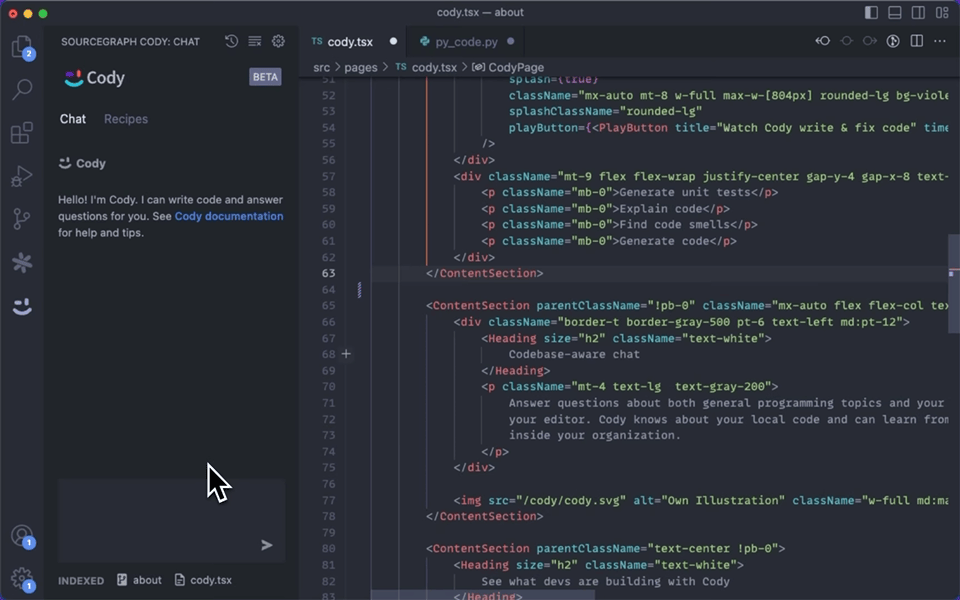The image size is (960, 600).
Task: Open the Split Editor icon
Action: click(x=916, y=41)
